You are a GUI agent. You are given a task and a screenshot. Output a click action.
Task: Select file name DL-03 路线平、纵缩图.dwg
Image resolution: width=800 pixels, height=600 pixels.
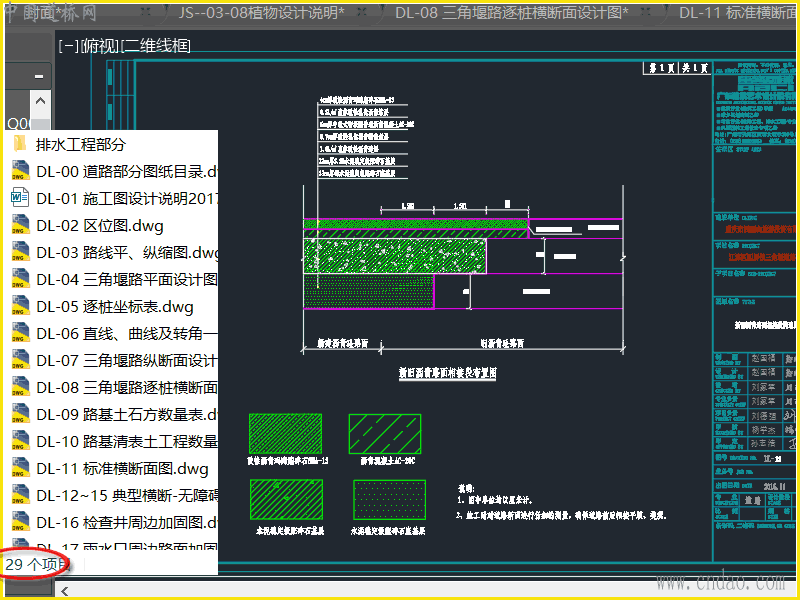coord(127,253)
